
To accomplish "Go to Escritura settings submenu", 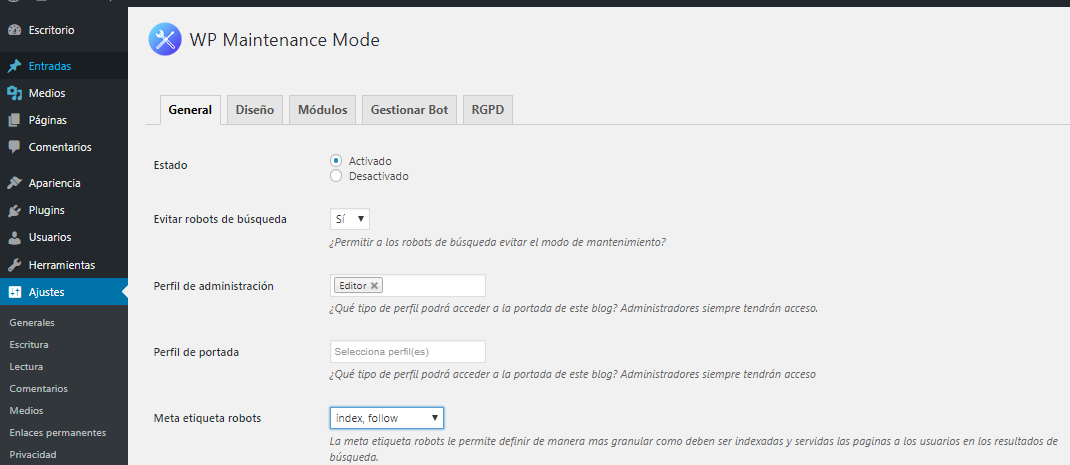I will (x=29, y=345).
